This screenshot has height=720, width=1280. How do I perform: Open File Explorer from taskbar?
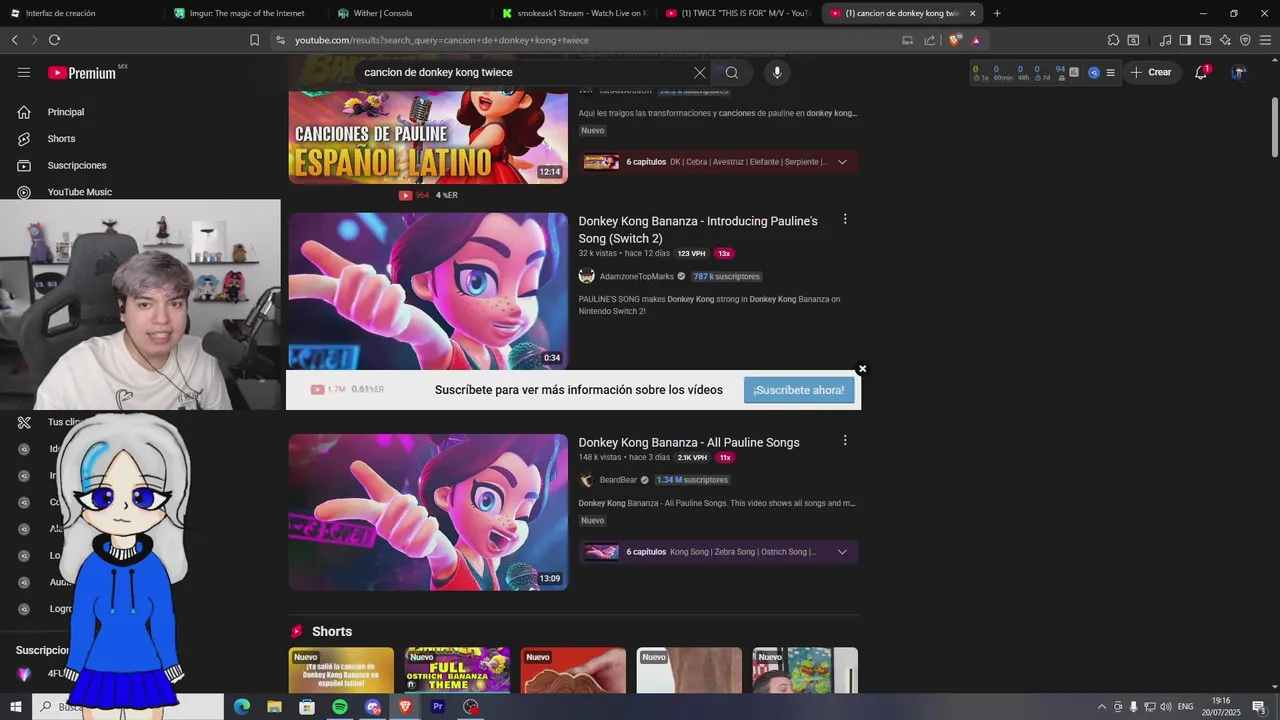pyautogui.click(x=274, y=707)
